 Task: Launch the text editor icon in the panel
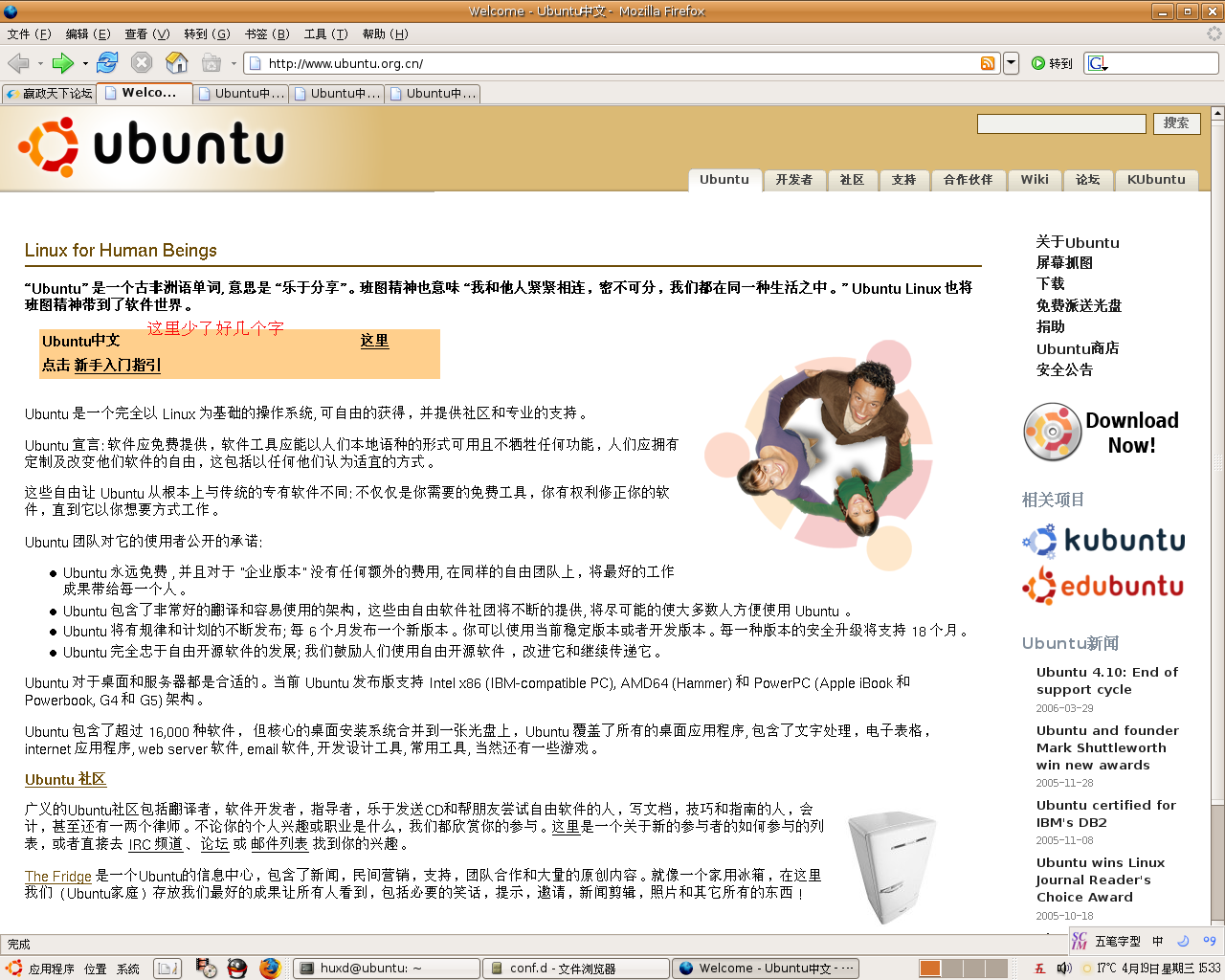[x=167, y=969]
